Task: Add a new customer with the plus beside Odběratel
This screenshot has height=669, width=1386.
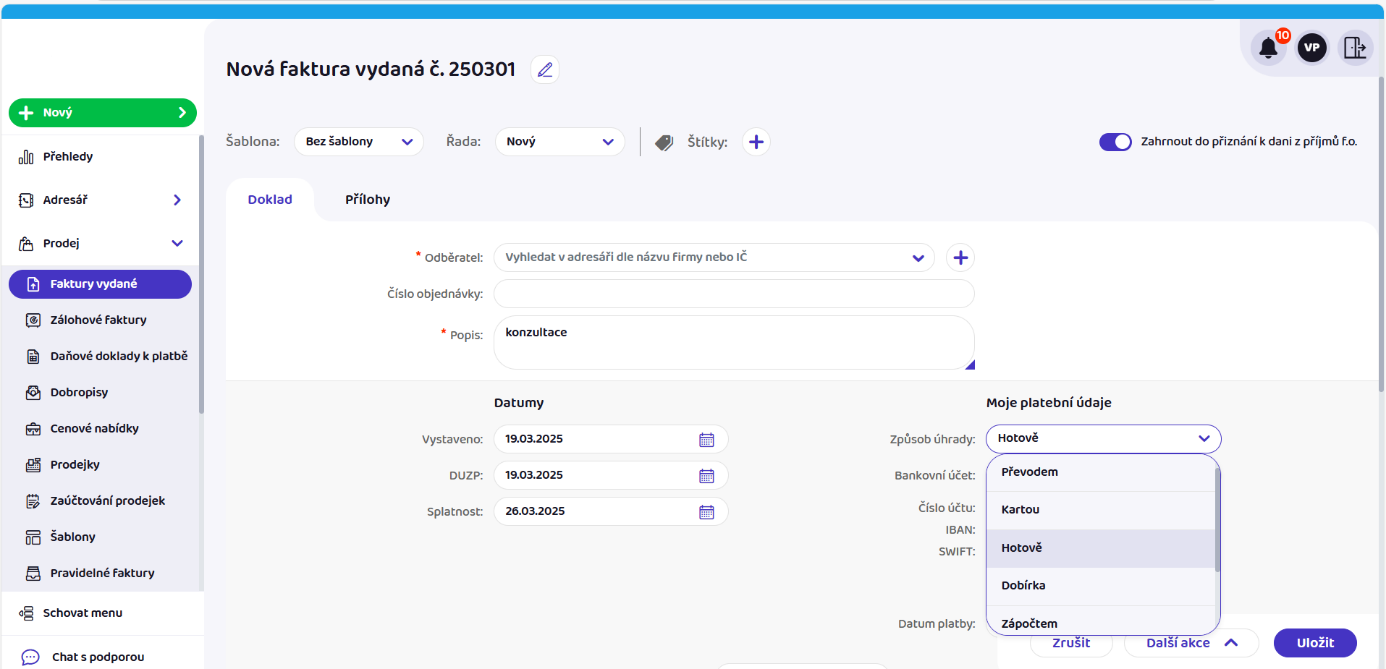Action: pyautogui.click(x=961, y=258)
